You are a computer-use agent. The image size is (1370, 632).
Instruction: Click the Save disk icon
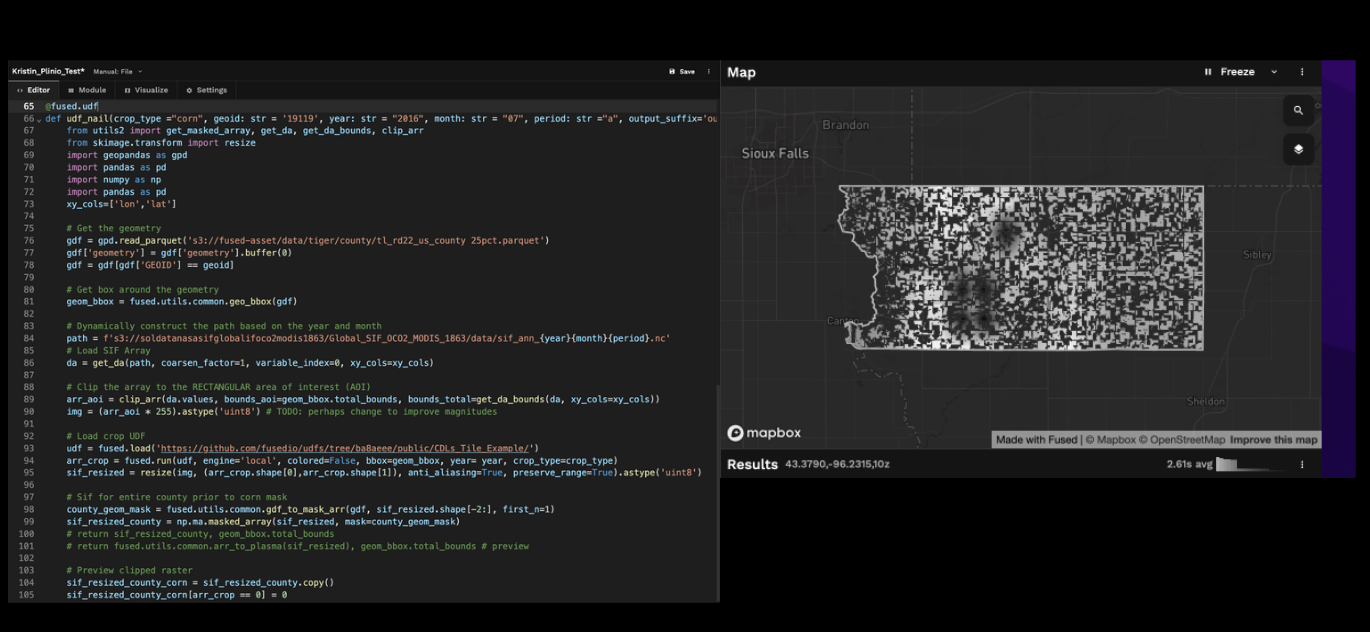coord(673,72)
